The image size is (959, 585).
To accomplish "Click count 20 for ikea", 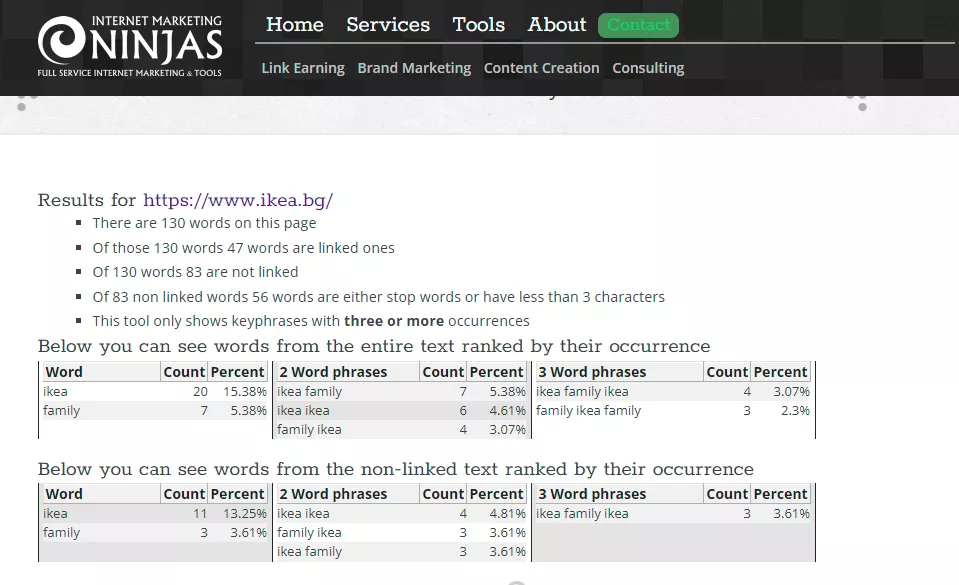I will (200, 392).
